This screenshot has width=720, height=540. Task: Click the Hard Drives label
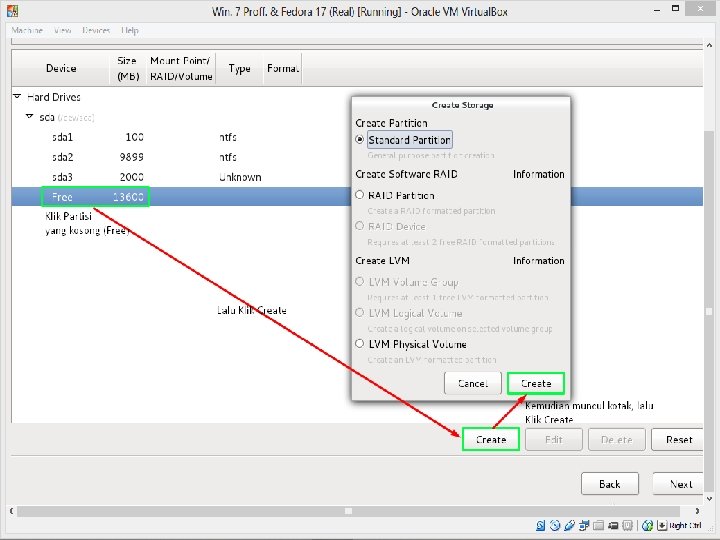(x=54, y=97)
